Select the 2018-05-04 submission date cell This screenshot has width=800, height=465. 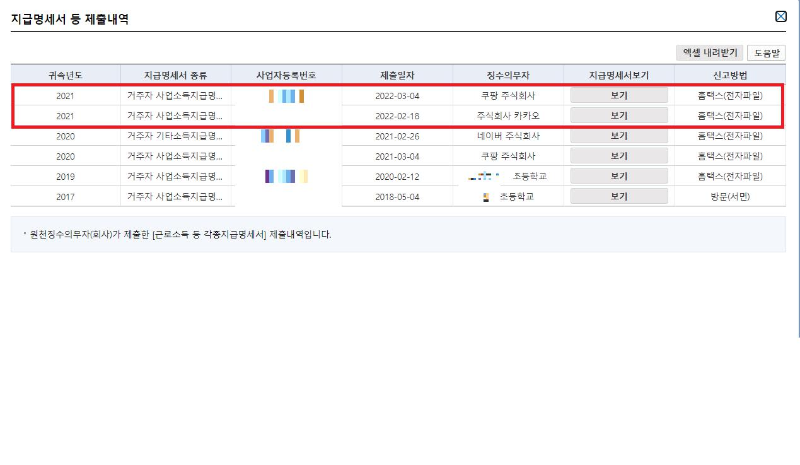pyautogui.click(x=397, y=197)
